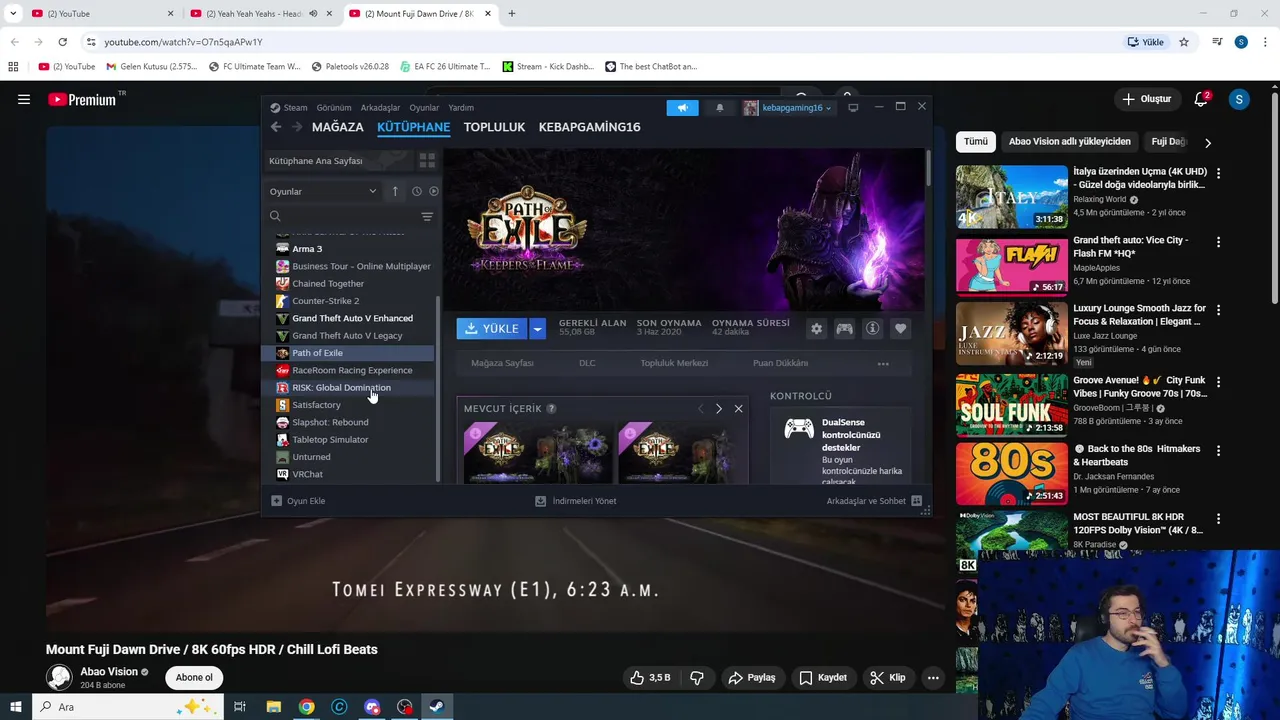Close the Mevcut İçerik panel
Image resolution: width=1280 pixels, height=720 pixels.
tap(738, 409)
